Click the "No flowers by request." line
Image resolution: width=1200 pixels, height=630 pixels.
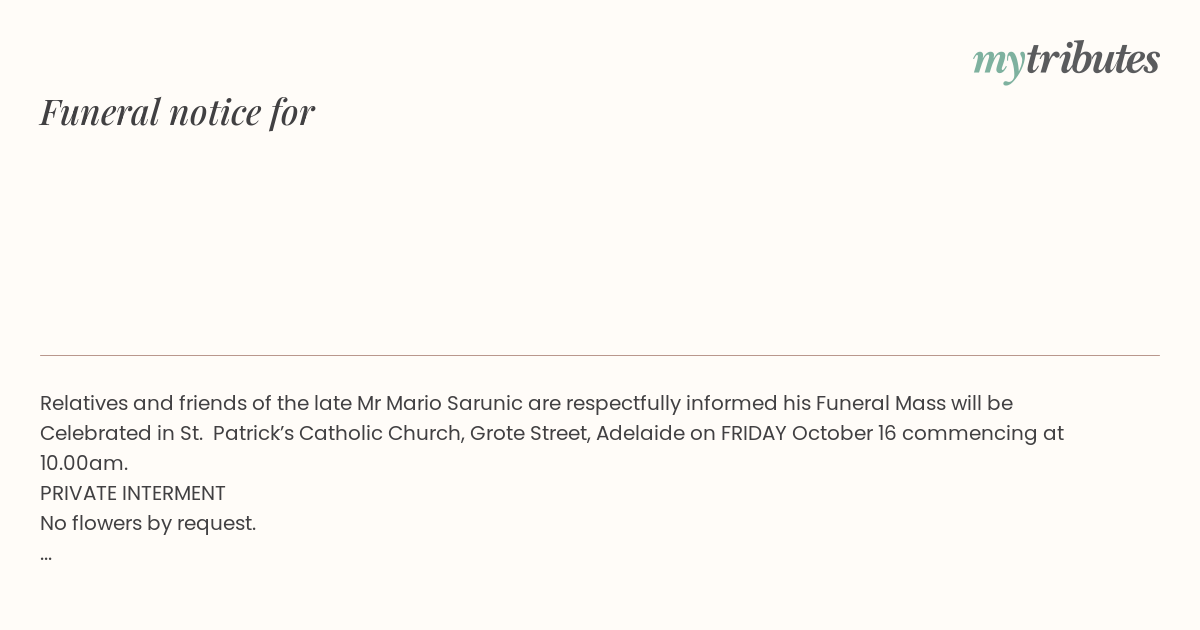[x=148, y=523]
